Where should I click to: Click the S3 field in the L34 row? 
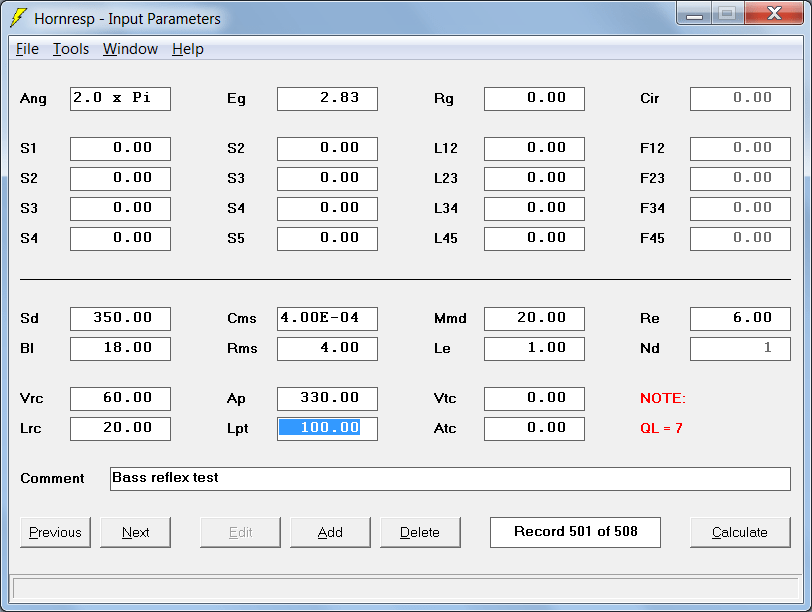pyautogui.click(x=120, y=209)
